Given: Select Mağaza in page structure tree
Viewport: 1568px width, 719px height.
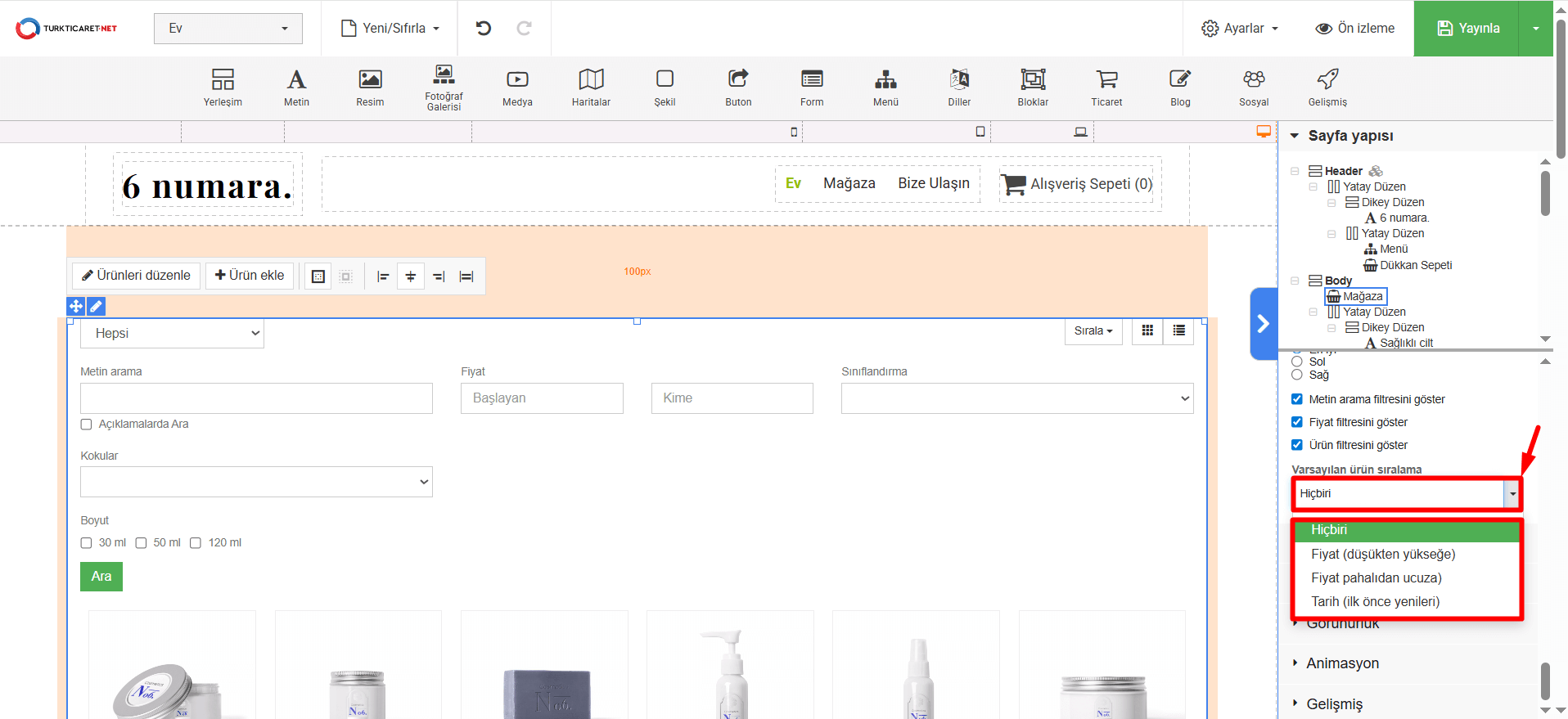Looking at the screenshot, I should point(1362,296).
